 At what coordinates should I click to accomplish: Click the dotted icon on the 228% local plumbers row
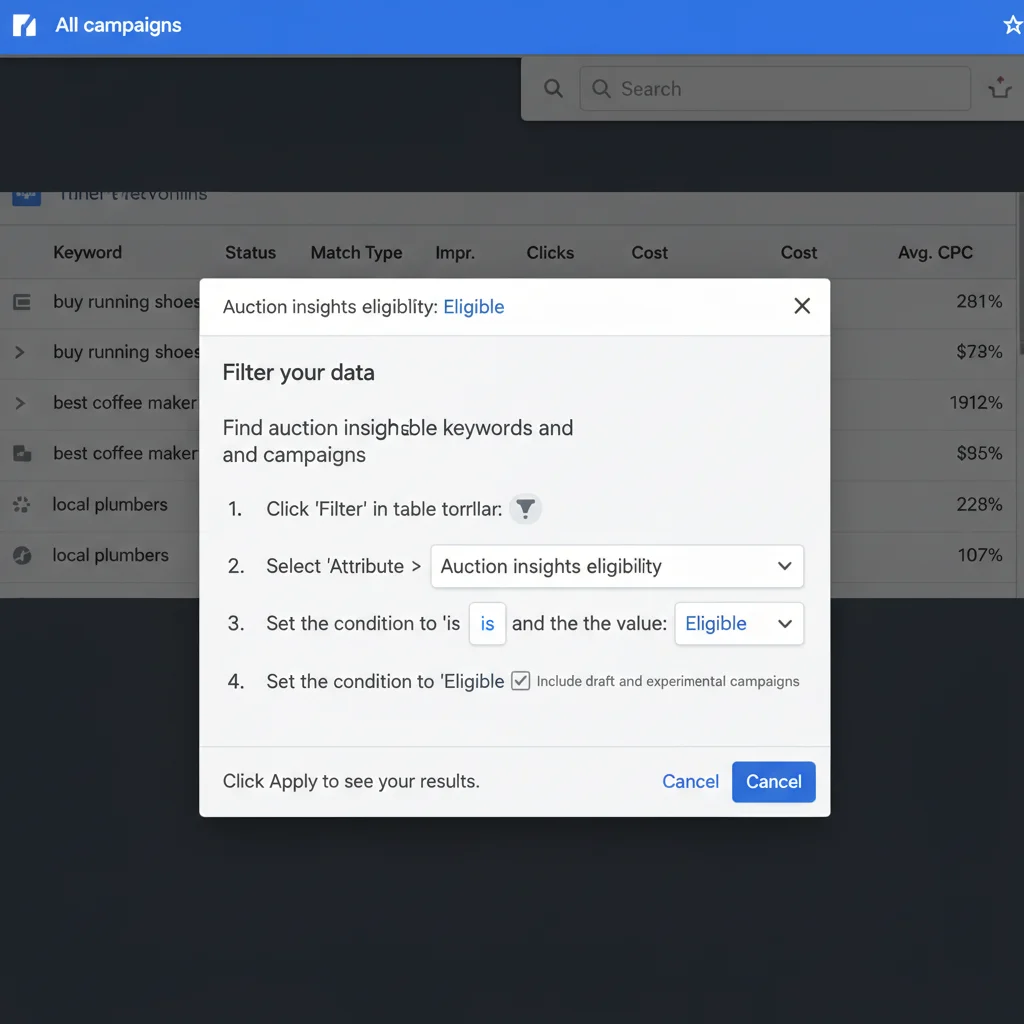(x=22, y=504)
